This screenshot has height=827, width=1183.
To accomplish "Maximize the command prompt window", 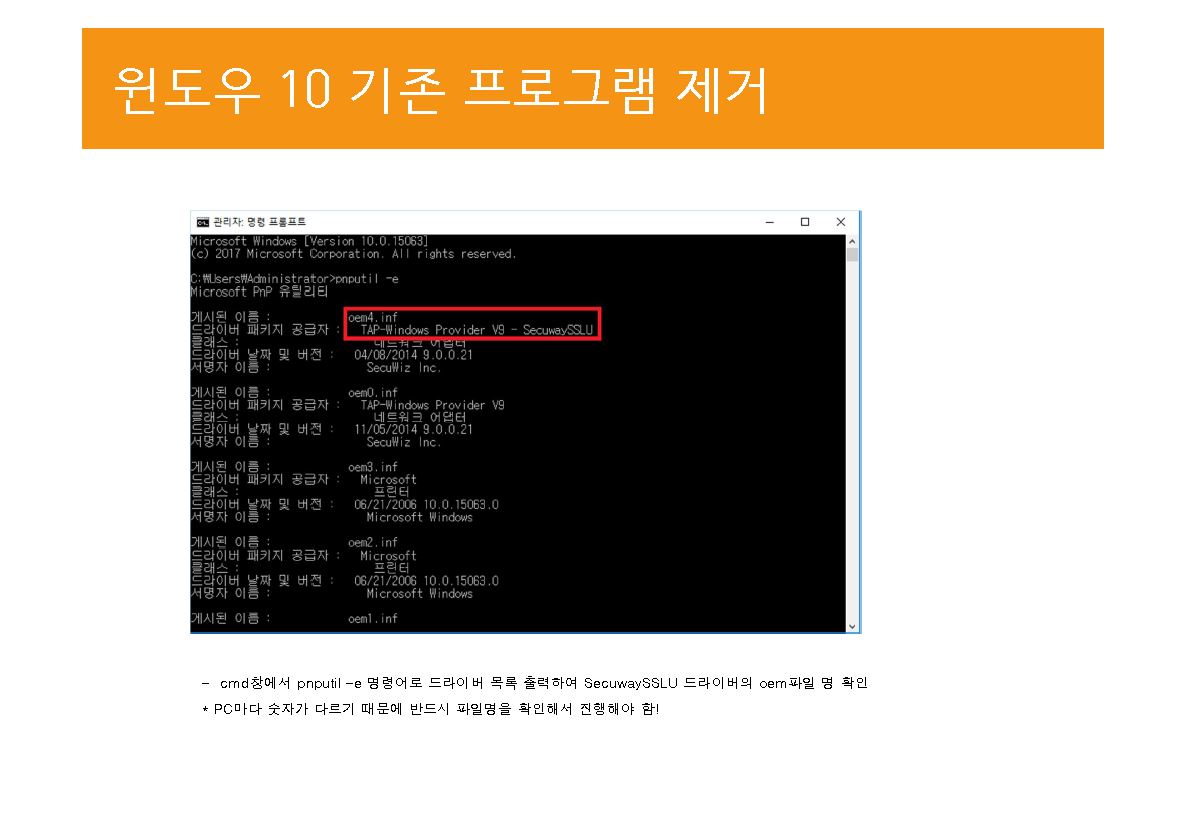I will tap(805, 222).
